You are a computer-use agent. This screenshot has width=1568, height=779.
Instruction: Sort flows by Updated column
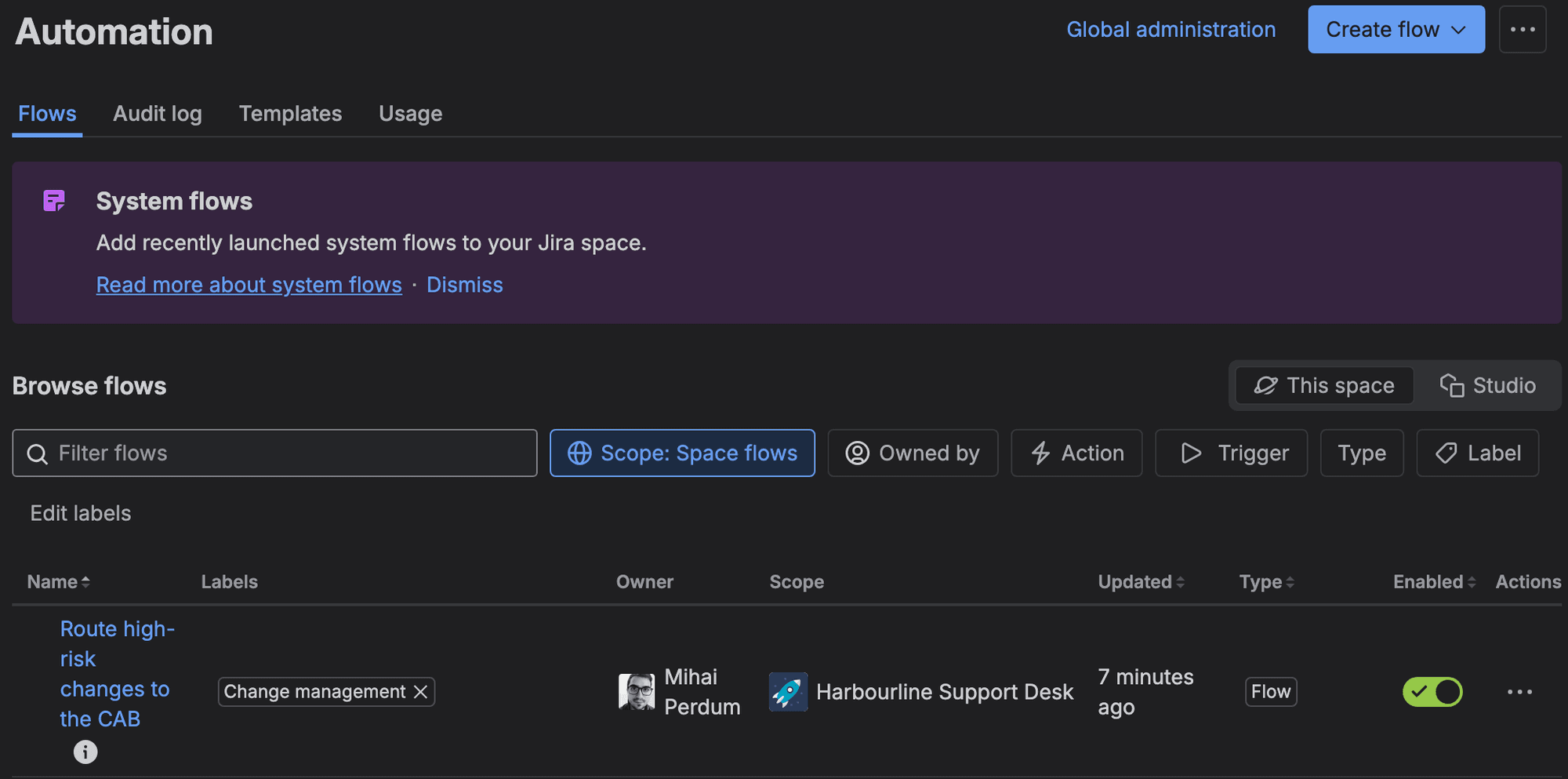pyautogui.click(x=1141, y=582)
